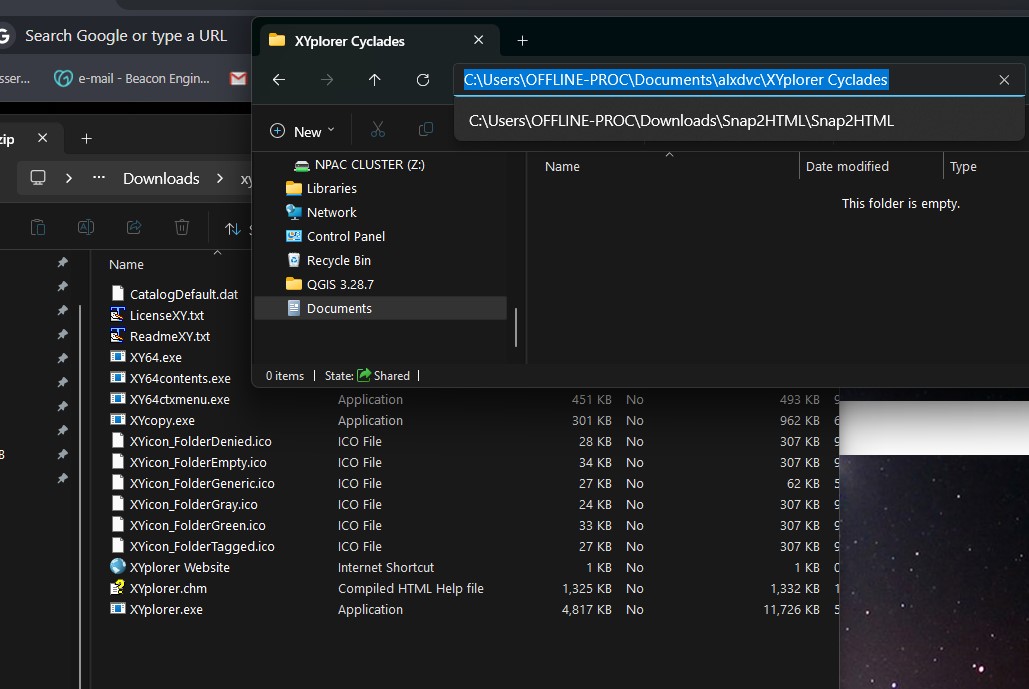
Task: Expand the breadcrumb ellipsis before Downloads
Action: tap(99, 178)
